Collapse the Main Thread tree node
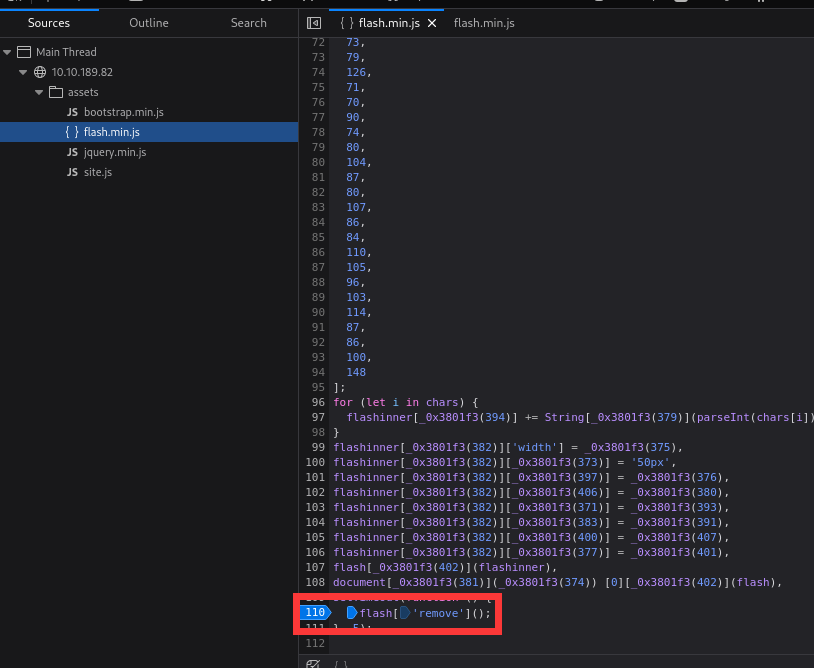Viewport: 814px width, 668px height. coord(7,52)
